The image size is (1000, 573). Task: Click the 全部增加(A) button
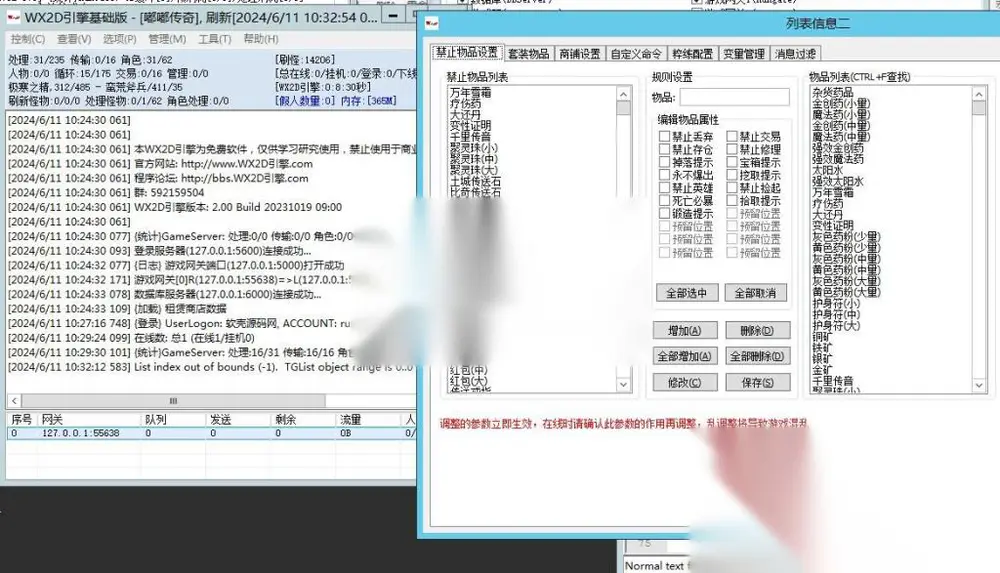(685, 356)
